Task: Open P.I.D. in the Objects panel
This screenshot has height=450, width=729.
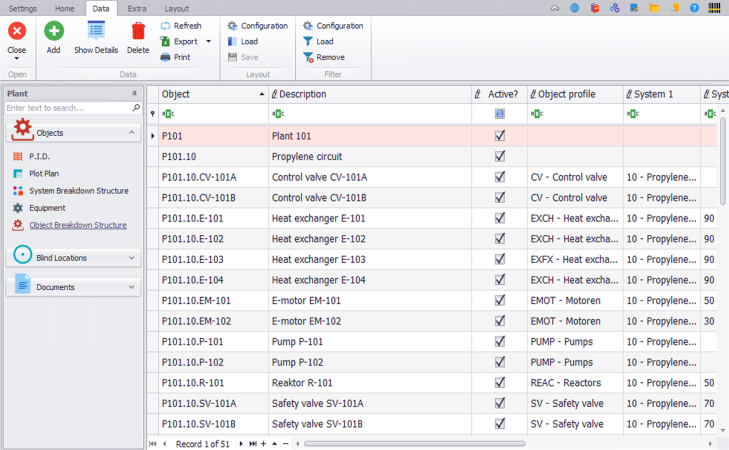Action: click(x=39, y=157)
